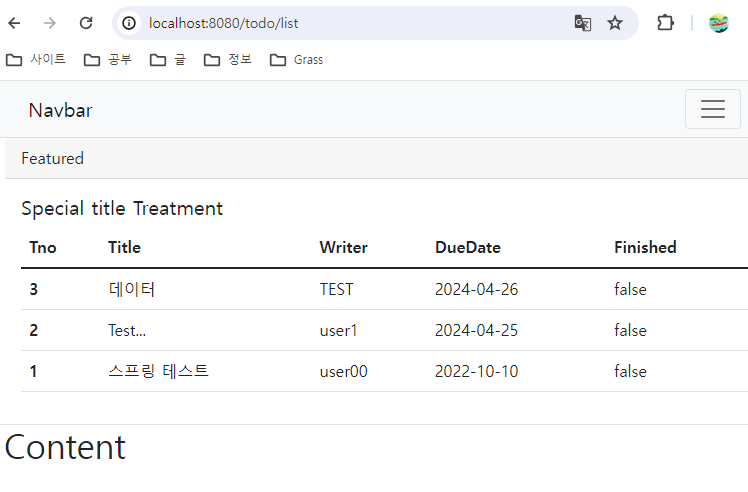The image size is (748, 492).
Task: Open the 글 bookmark folder
Action: (x=167, y=60)
